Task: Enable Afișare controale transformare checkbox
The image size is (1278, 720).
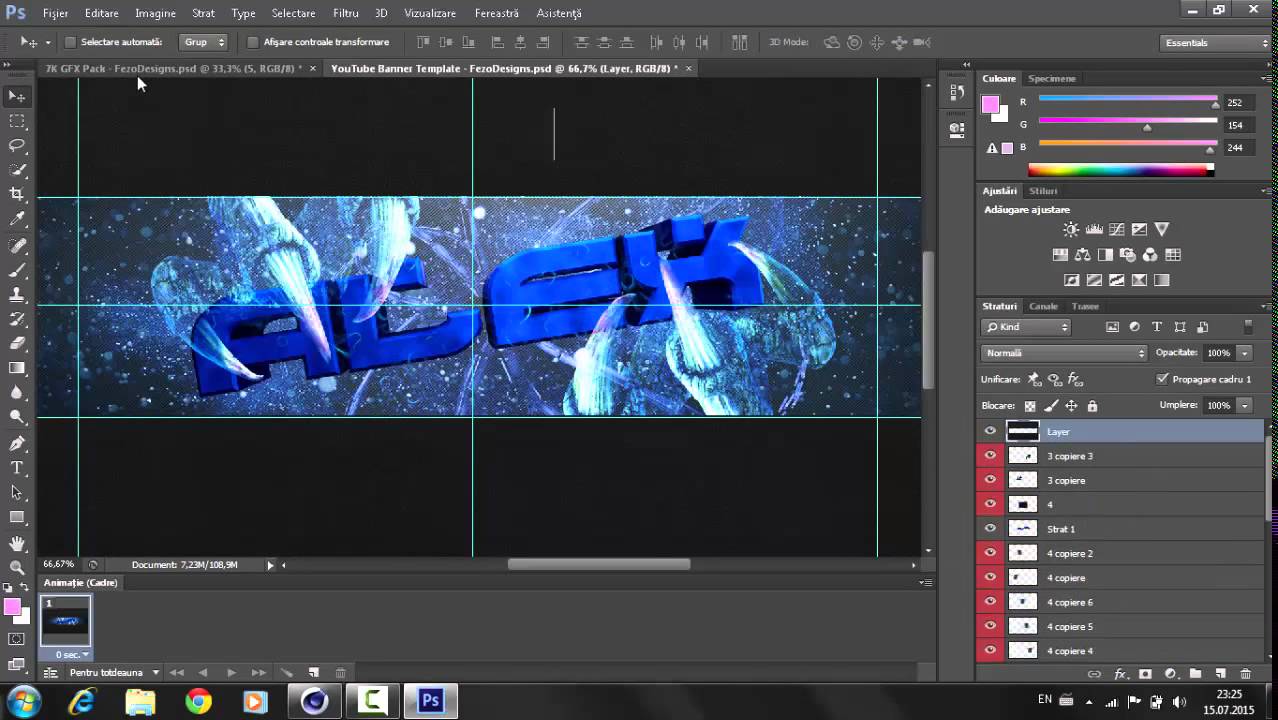Action: coord(252,42)
